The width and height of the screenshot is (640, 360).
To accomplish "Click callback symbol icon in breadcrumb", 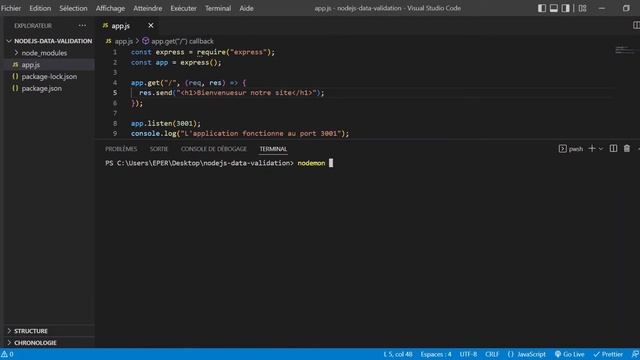I will (145, 41).
